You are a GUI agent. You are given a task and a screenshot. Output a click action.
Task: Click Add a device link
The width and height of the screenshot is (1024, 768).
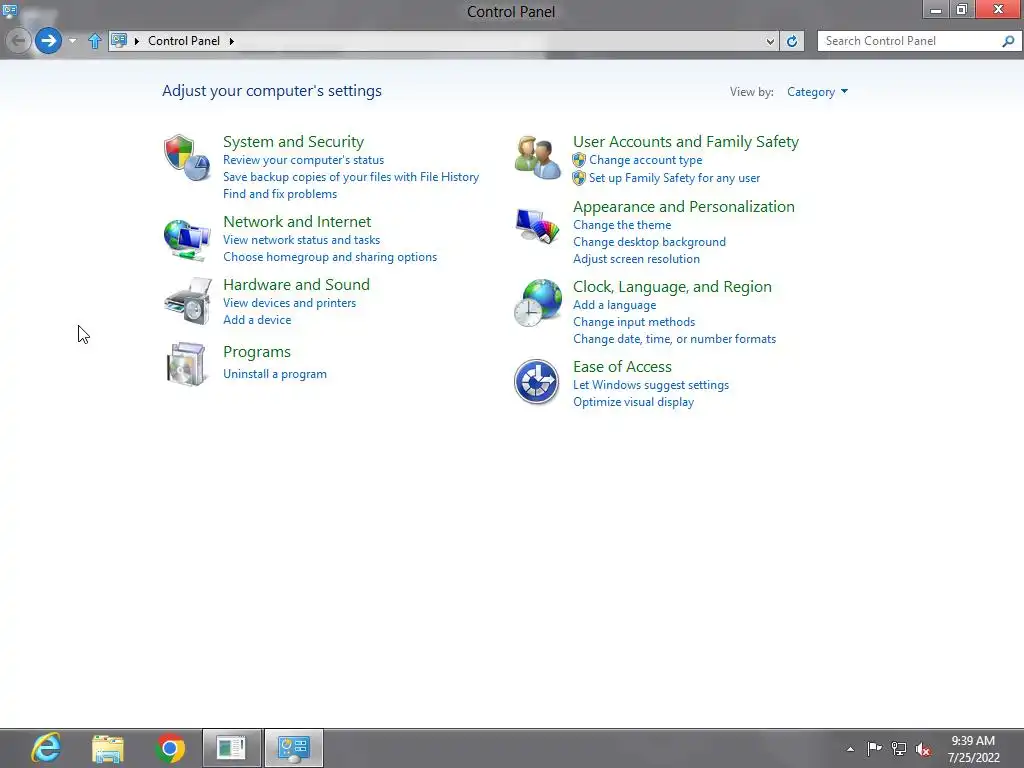[x=257, y=320]
